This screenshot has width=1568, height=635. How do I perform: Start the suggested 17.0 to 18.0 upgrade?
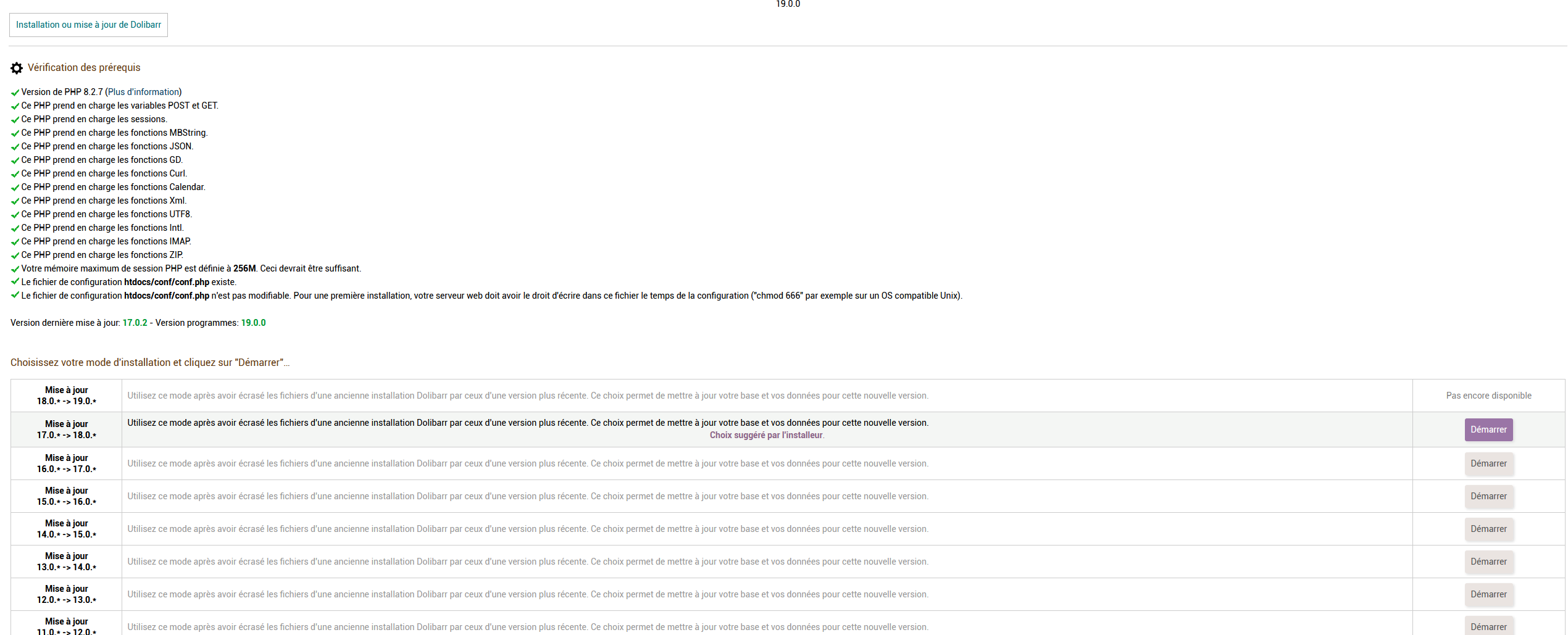pyautogui.click(x=1488, y=430)
